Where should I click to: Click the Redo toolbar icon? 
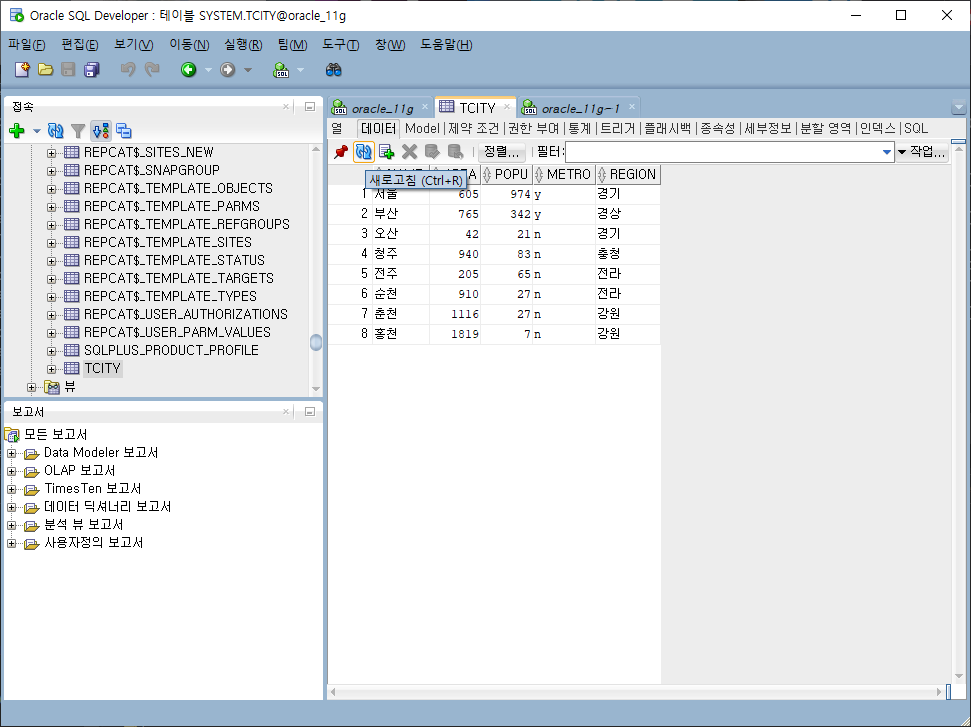[152, 70]
